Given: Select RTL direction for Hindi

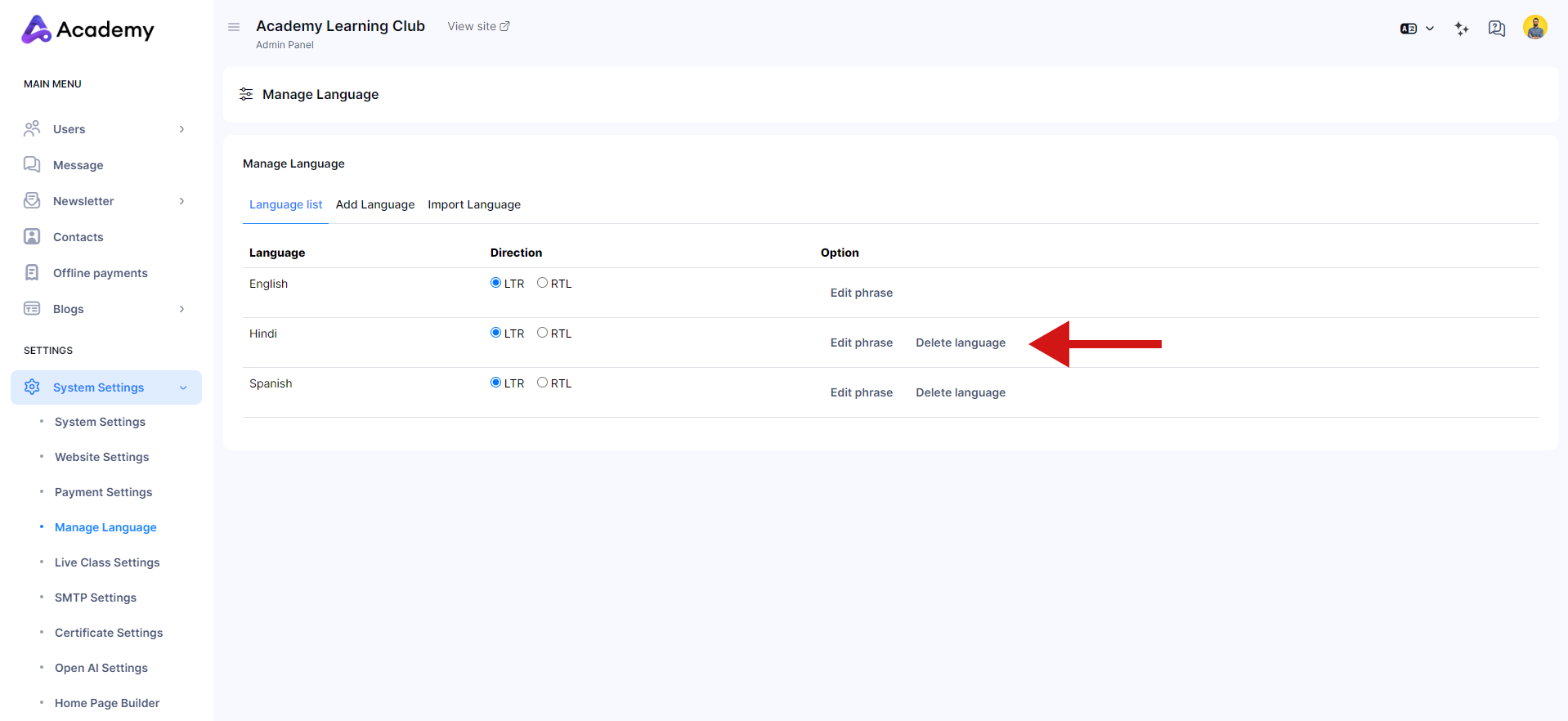Looking at the screenshot, I should coord(542,333).
